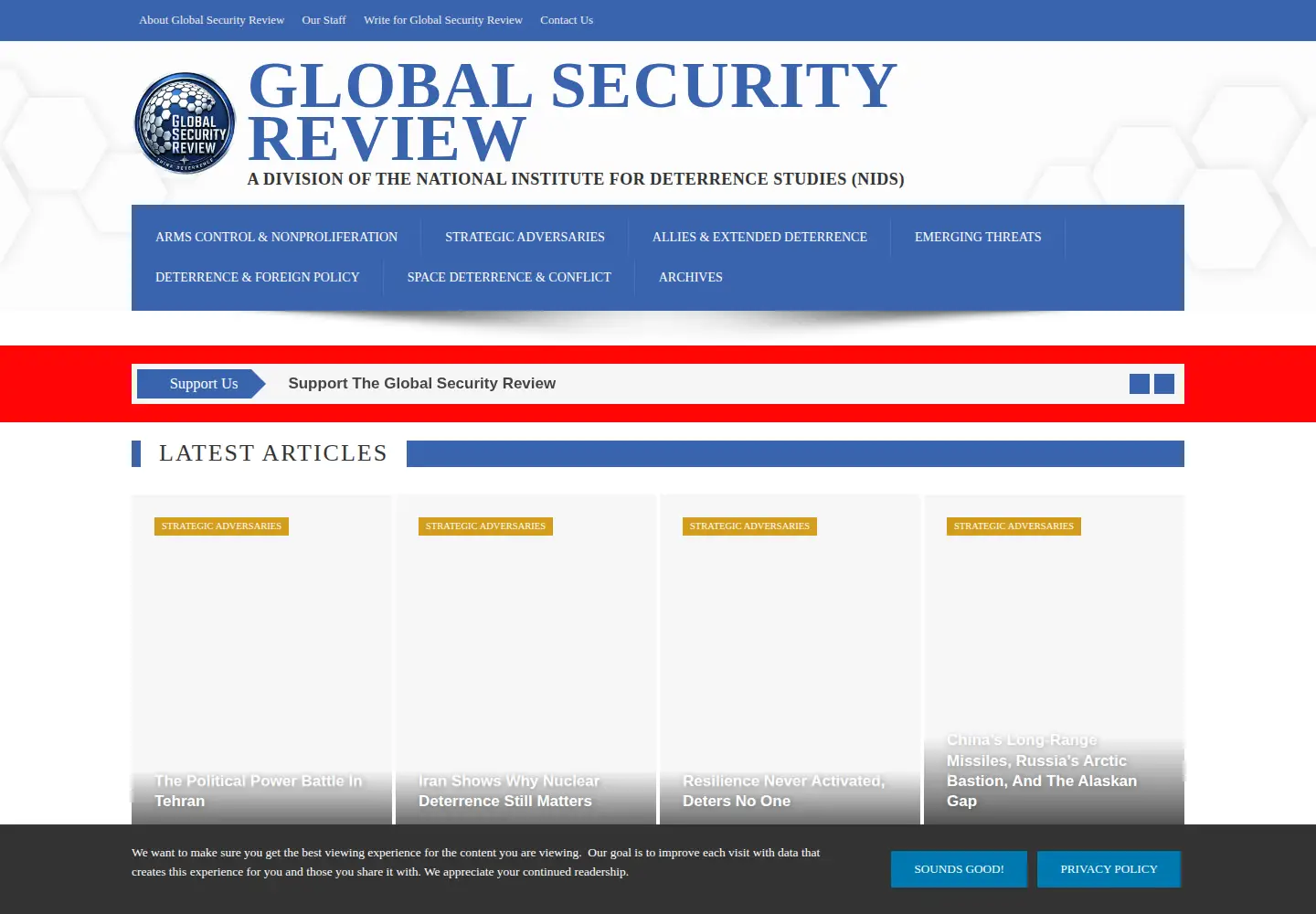Click Strategic Adversaries tag on Resilience article card
Viewport: 1316px width, 914px height.
pyautogui.click(x=749, y=526)
